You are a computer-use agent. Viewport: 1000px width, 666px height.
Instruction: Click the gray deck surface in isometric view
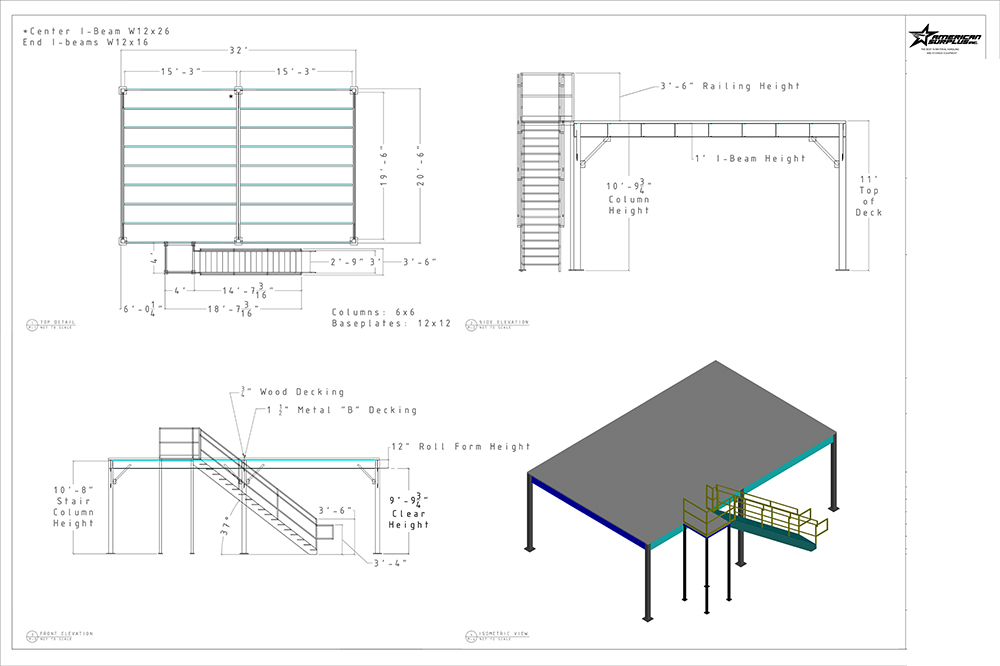pos(682,453)
